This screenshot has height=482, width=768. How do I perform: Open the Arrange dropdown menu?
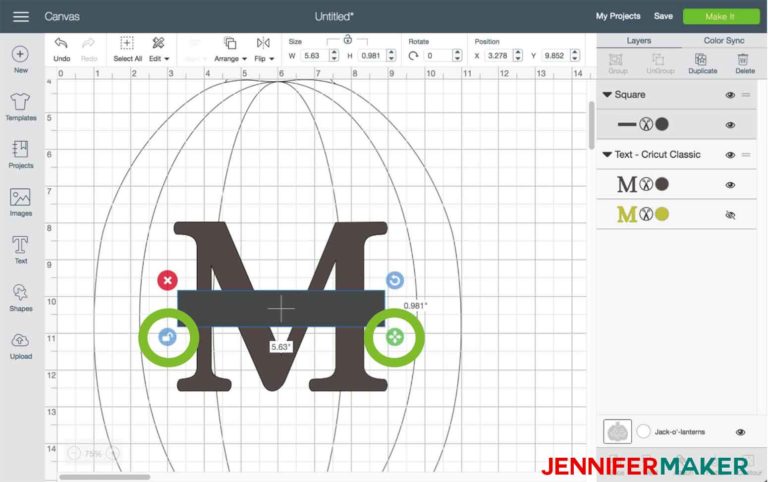point(230,49)
